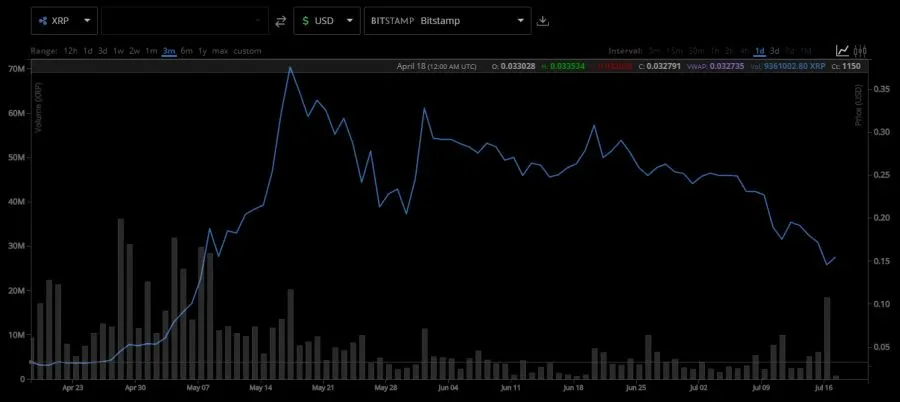The width and height of the screenshot is (900, 402).
Task: Expand the Bitstamp exchange selector
Action: click(521, 20)
